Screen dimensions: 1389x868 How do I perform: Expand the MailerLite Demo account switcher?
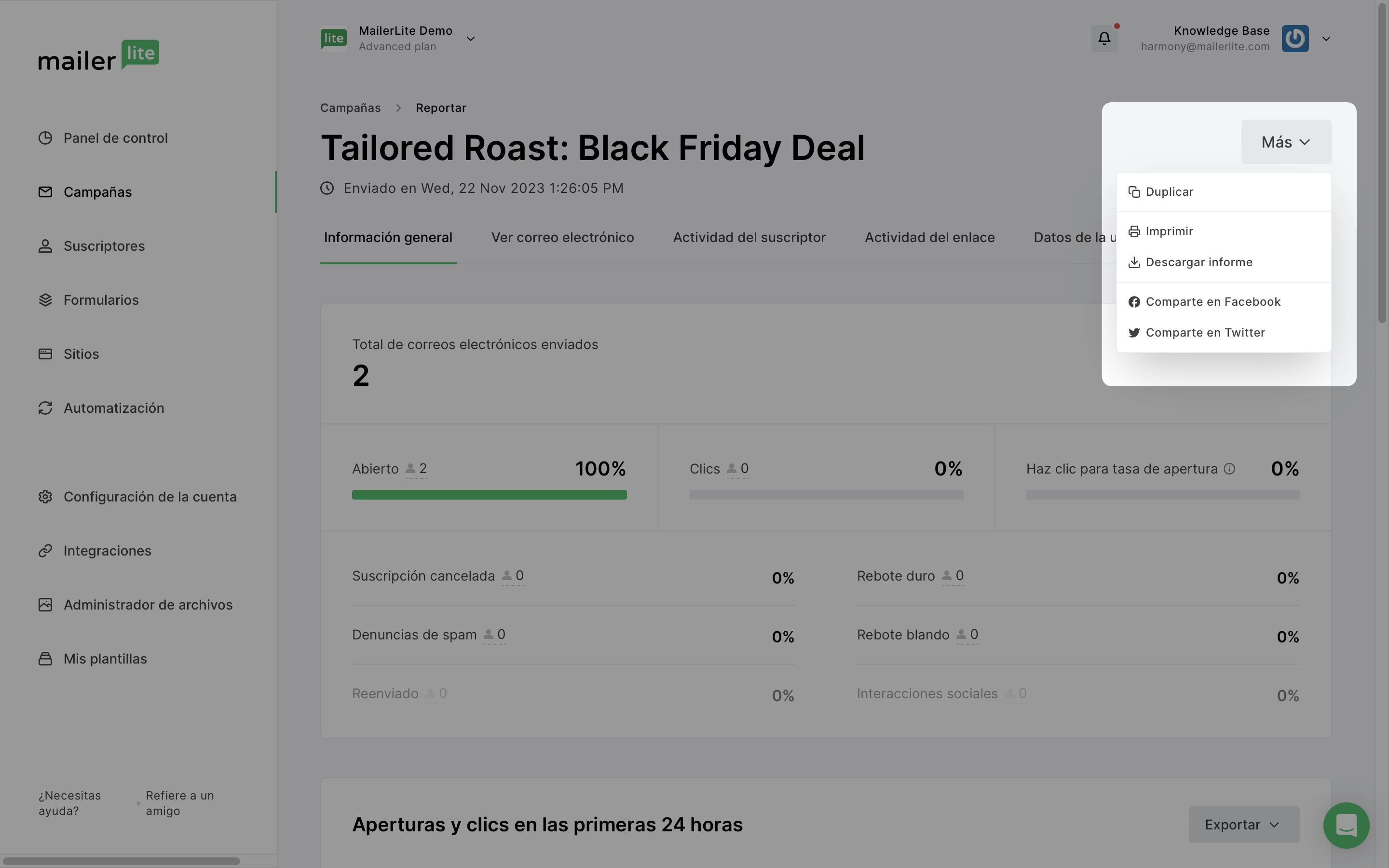tap(470, 39)
